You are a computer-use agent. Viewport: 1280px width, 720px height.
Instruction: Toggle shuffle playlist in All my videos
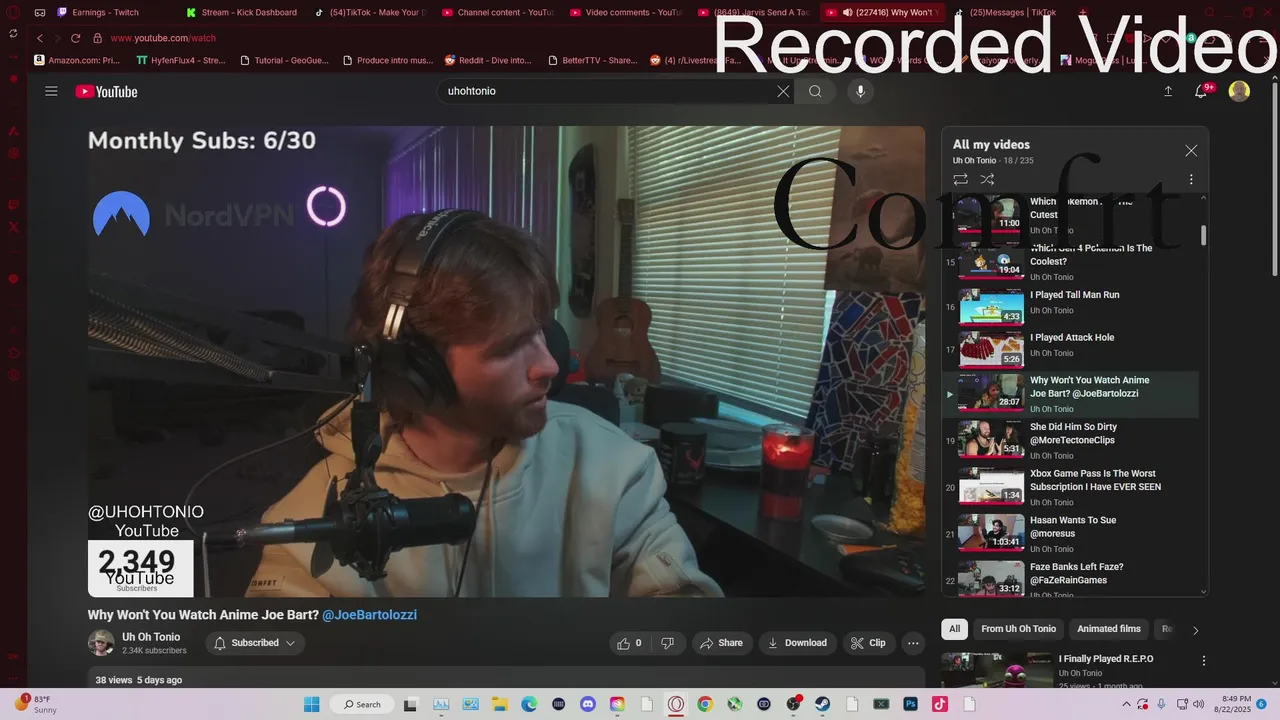coord(987,180)
